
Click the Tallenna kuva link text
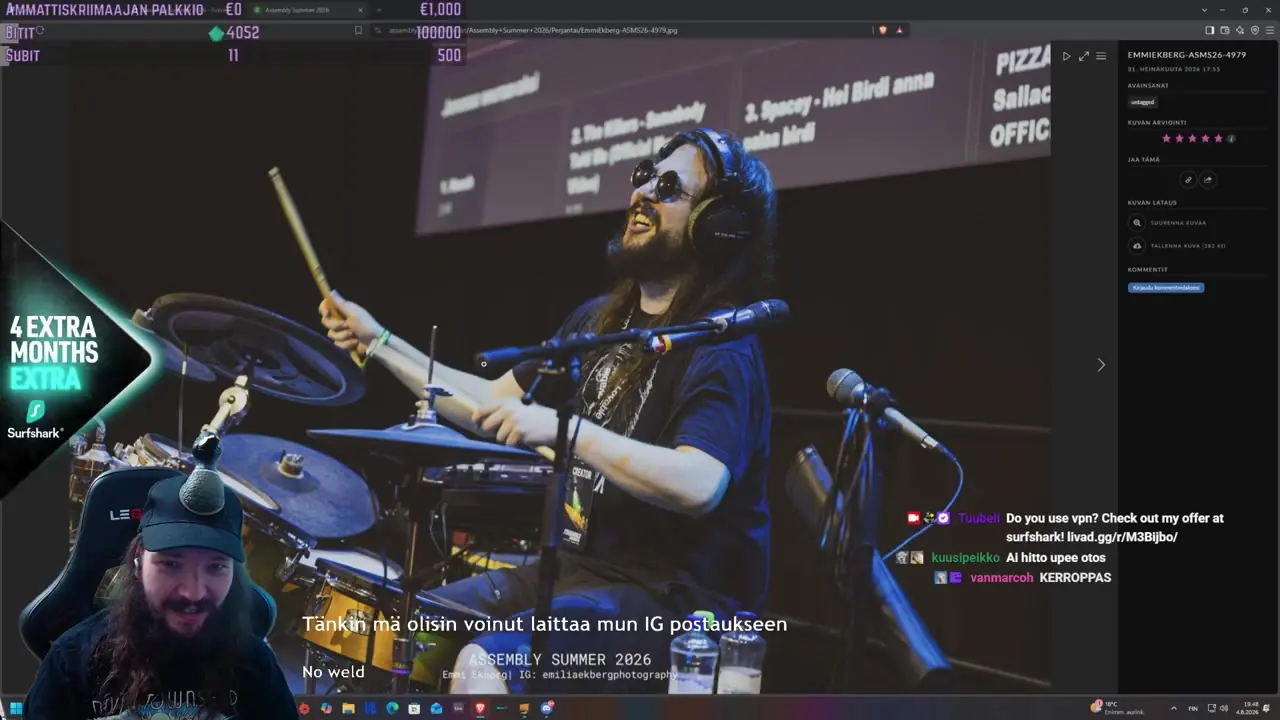pos(1188,246)
